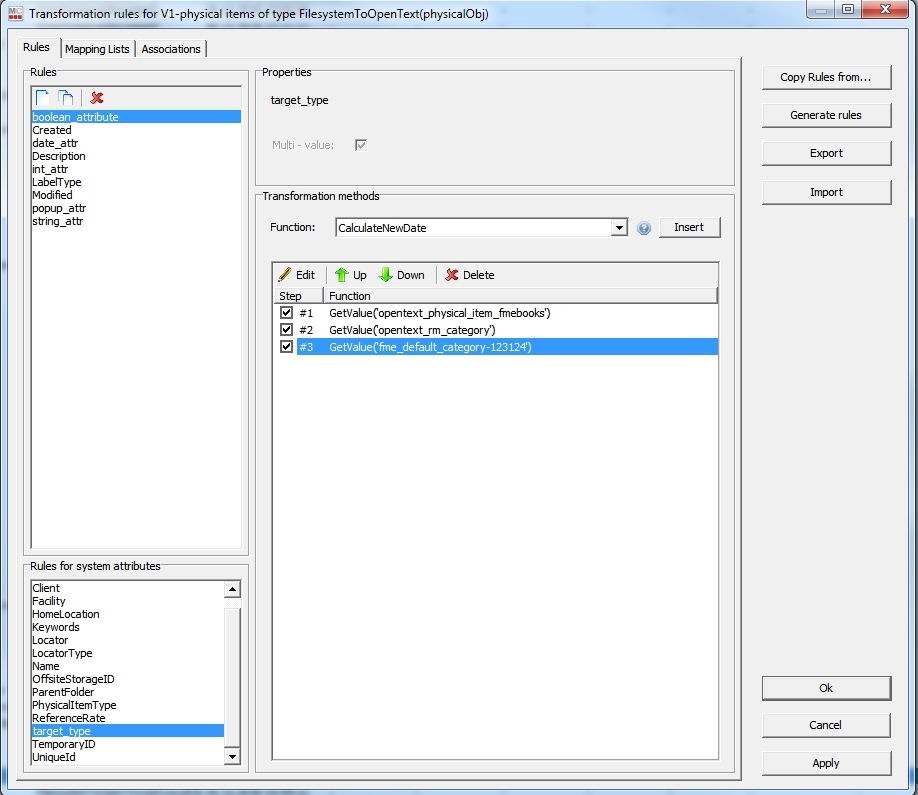This screenshot has height=795, width=918.
Task: Click the copy rule icon
Action: pos(66,98)
